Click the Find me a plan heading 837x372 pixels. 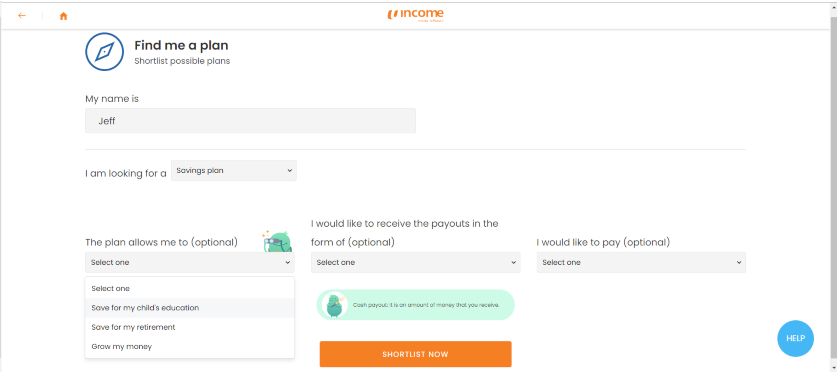[181, 45]
